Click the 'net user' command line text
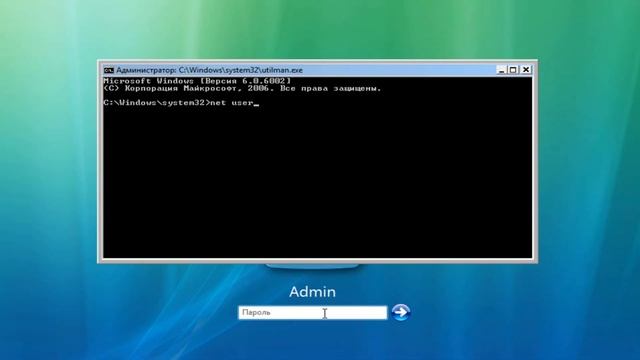 click(232, 103)
